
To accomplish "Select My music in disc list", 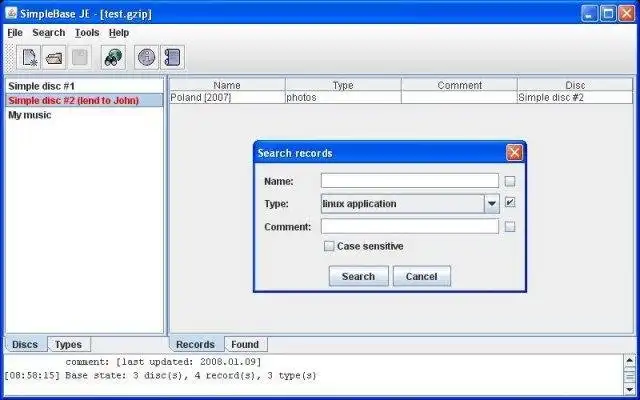I will (x=84, y=115).
